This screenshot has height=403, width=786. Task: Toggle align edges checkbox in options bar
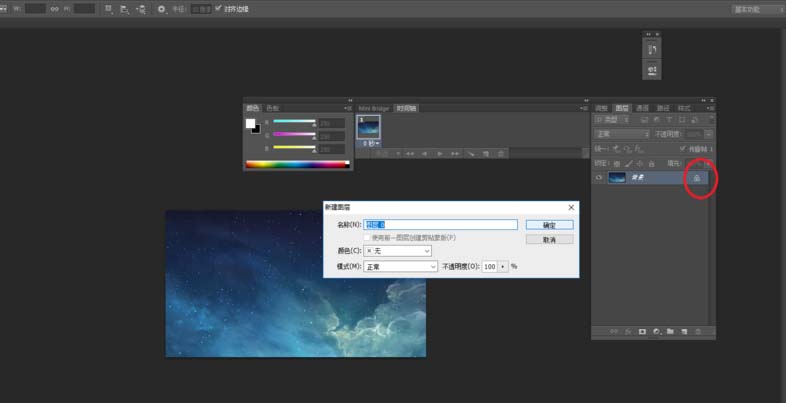click(x=218, y=9)
